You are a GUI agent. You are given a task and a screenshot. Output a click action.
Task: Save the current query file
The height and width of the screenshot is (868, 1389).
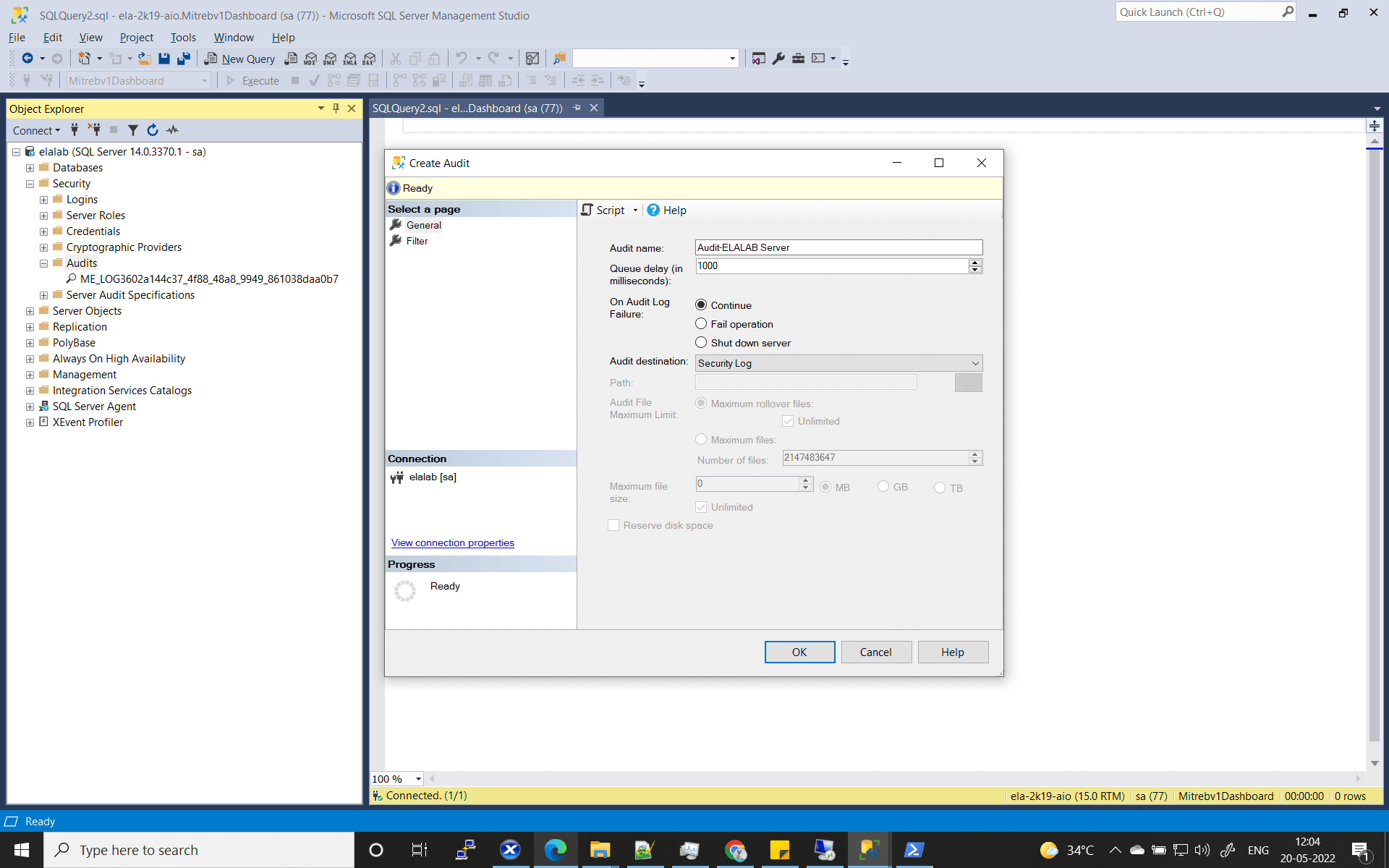tap(163, 59)
